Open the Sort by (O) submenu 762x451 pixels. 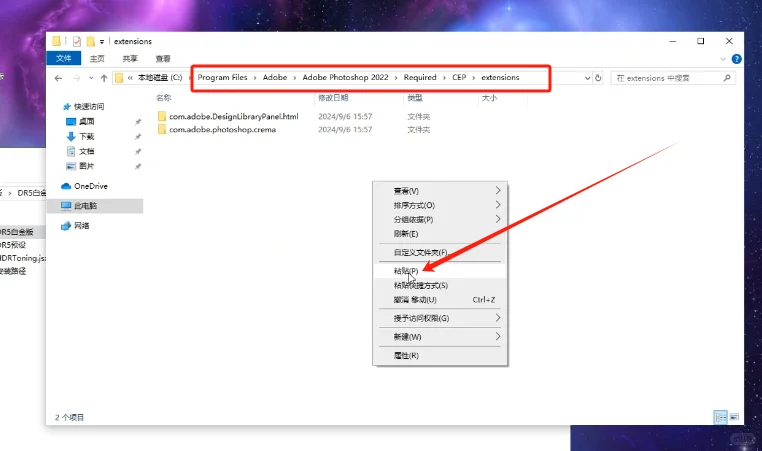coord(440,205)
